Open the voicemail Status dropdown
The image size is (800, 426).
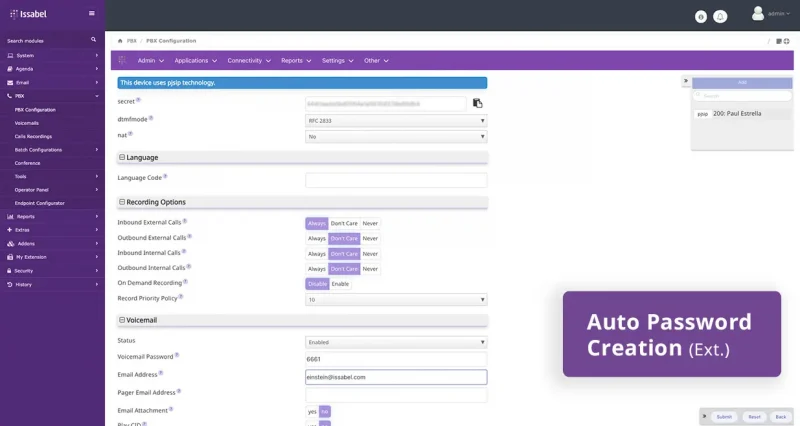click(x=396, y=342)
